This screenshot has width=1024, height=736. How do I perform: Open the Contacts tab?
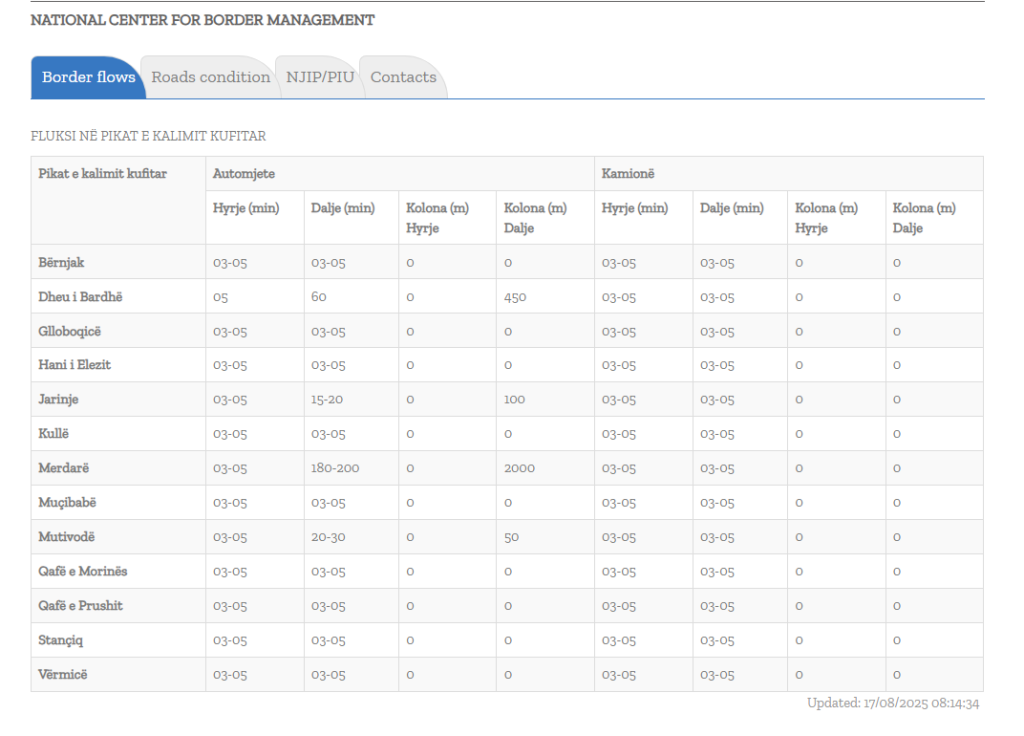(403, 77)
